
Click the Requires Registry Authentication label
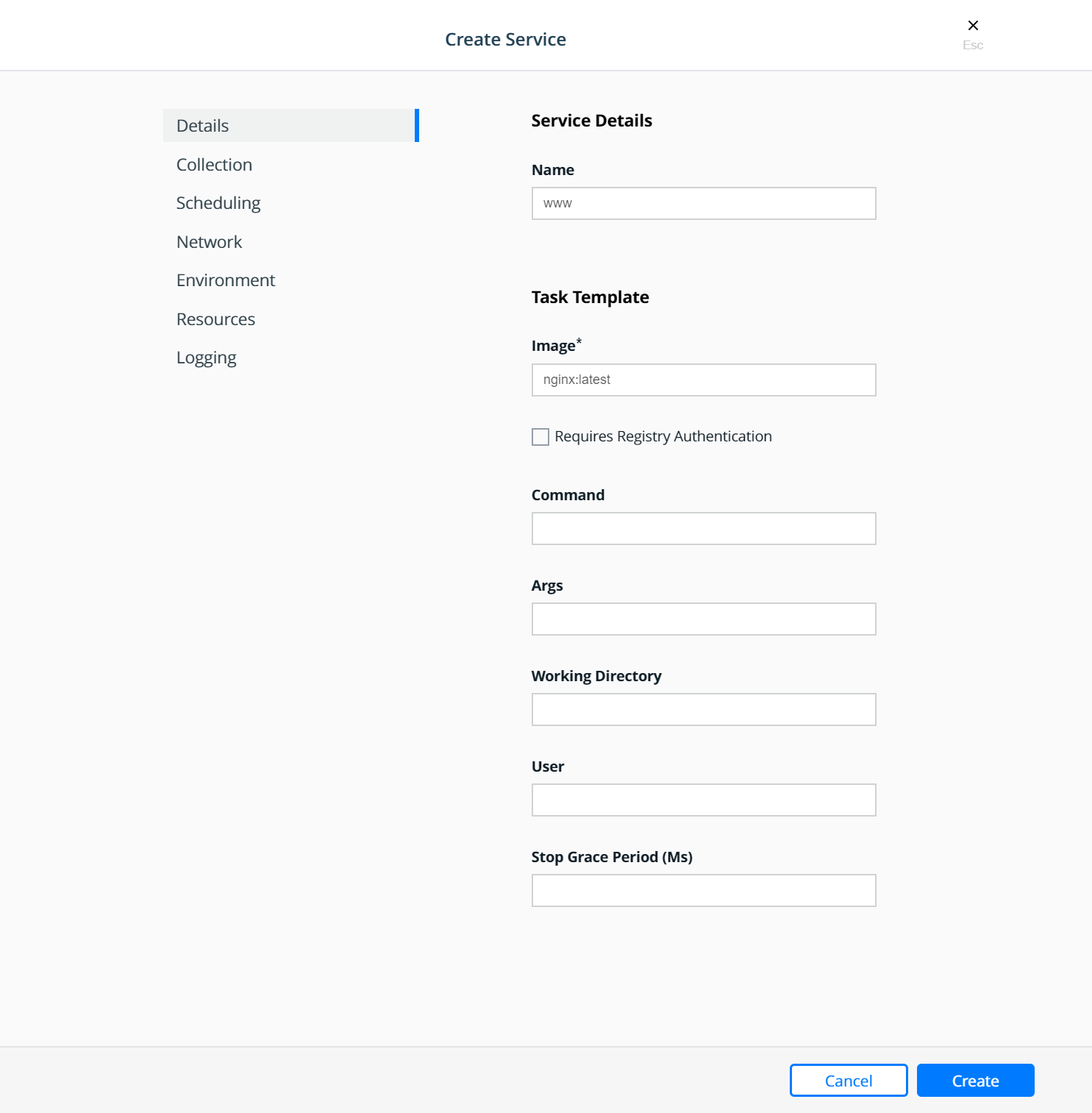click(663, 437)
